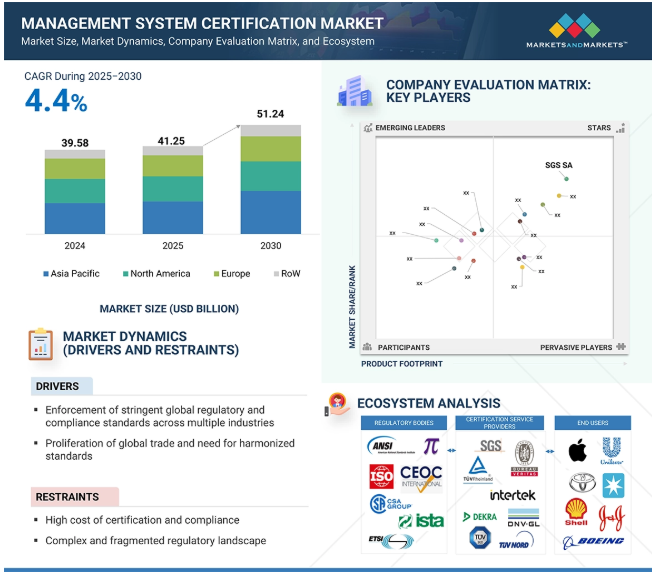Click the 'Proliferation of global trade' bullet

170,450
